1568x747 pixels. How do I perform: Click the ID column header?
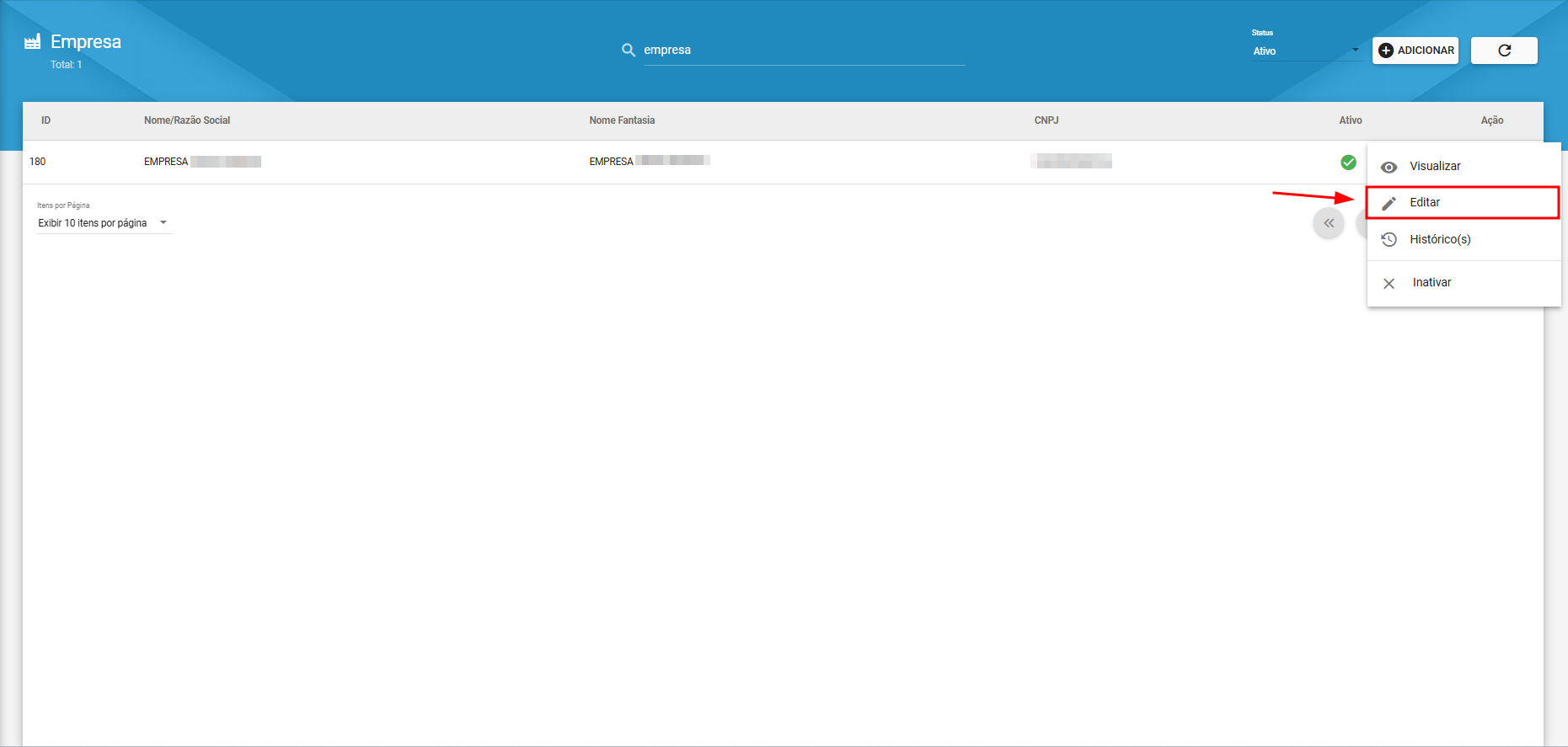tap(46, 120)
